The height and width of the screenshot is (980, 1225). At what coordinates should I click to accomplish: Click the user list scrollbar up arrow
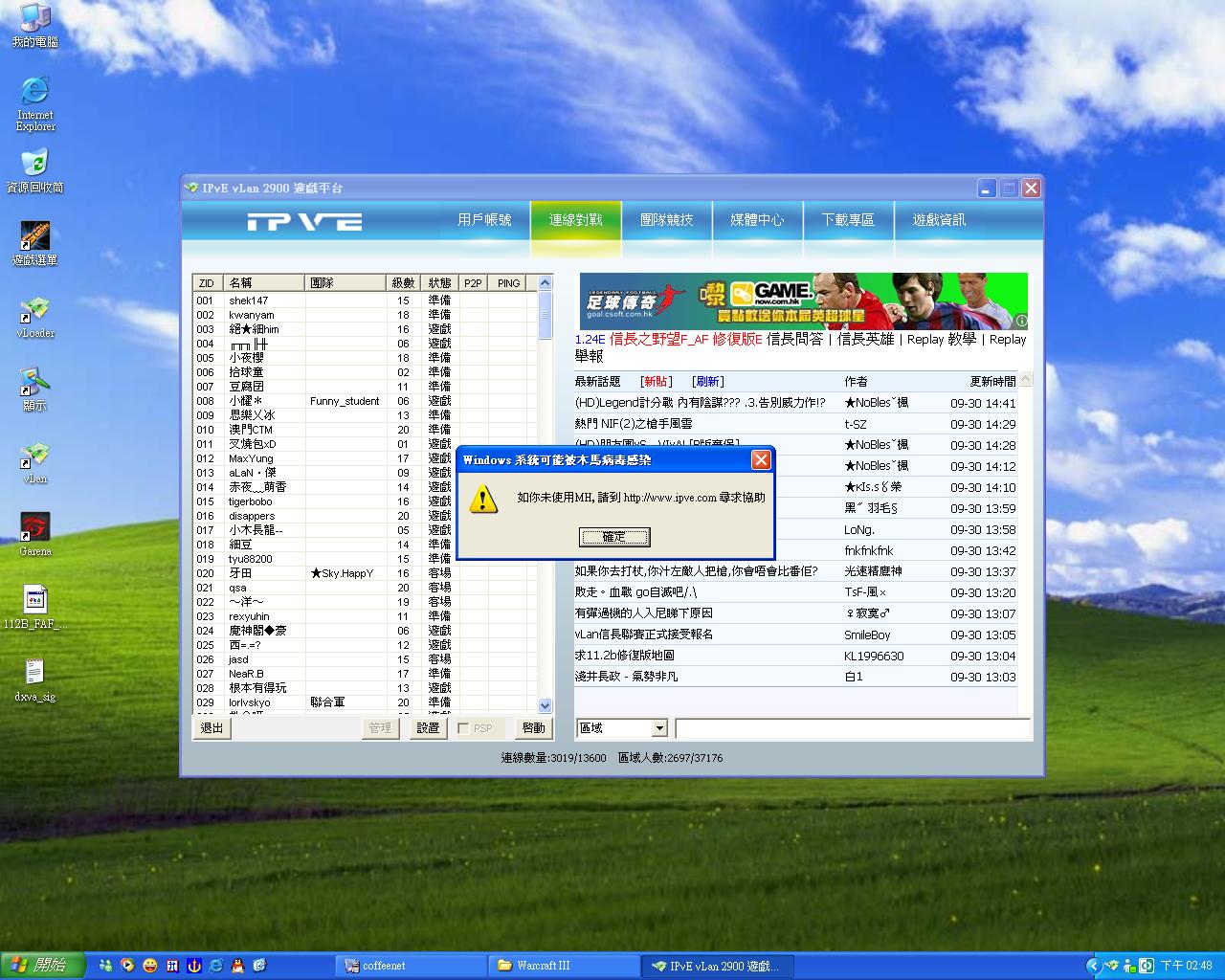(546, 282)
